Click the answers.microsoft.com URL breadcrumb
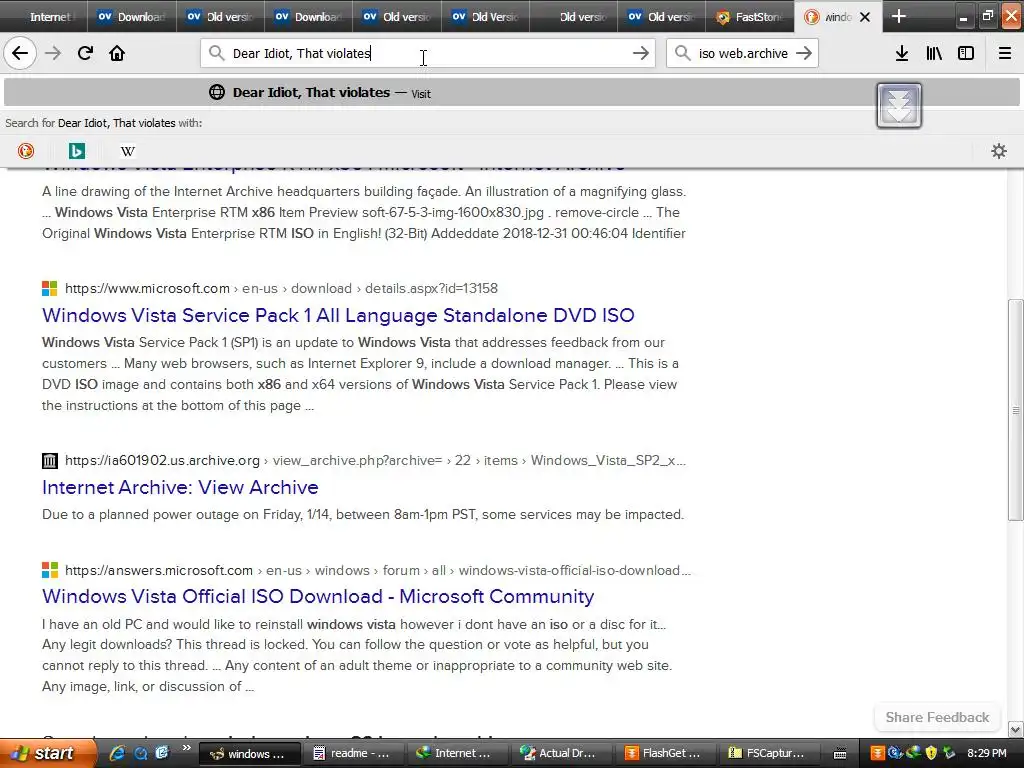This screenshot has width=1024, height=768. point(377,570)
